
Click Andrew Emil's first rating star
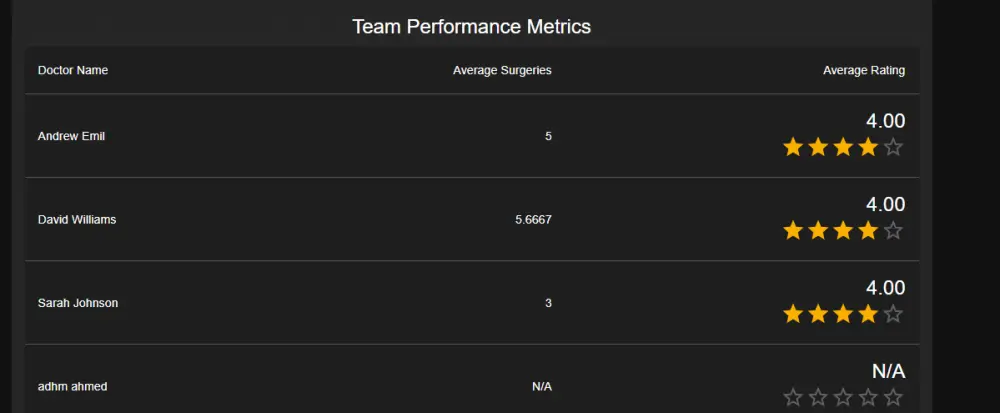point(793,148)
